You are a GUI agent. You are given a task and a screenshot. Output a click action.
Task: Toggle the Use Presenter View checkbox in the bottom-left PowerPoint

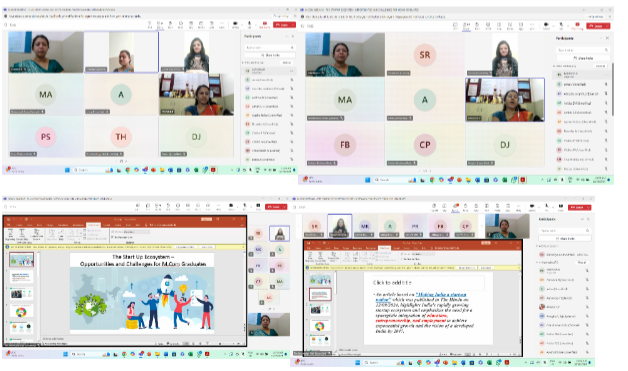tap(113, 237)
